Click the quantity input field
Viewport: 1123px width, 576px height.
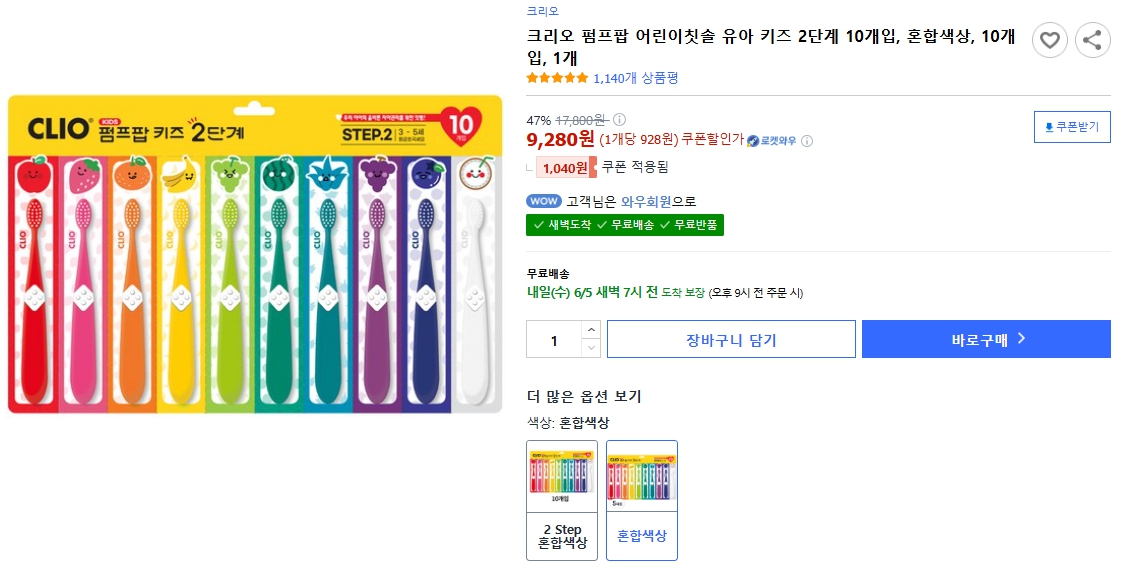(553, 340)
